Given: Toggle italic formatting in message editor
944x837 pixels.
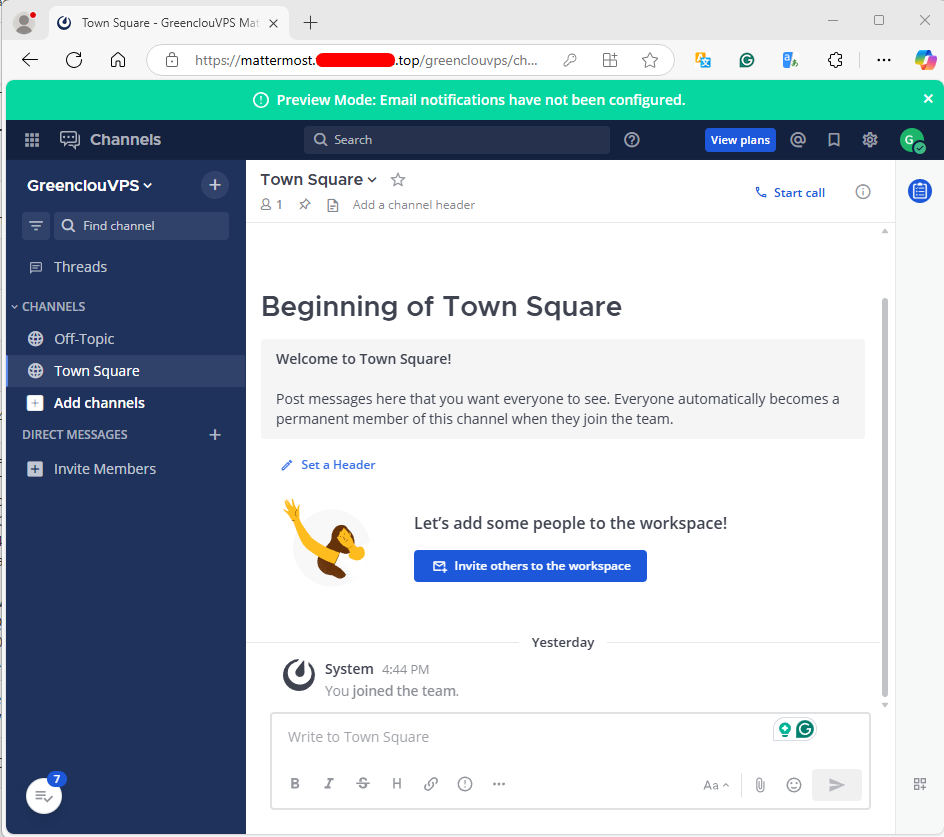Looking at the screenshot, I should click(329, 783).
